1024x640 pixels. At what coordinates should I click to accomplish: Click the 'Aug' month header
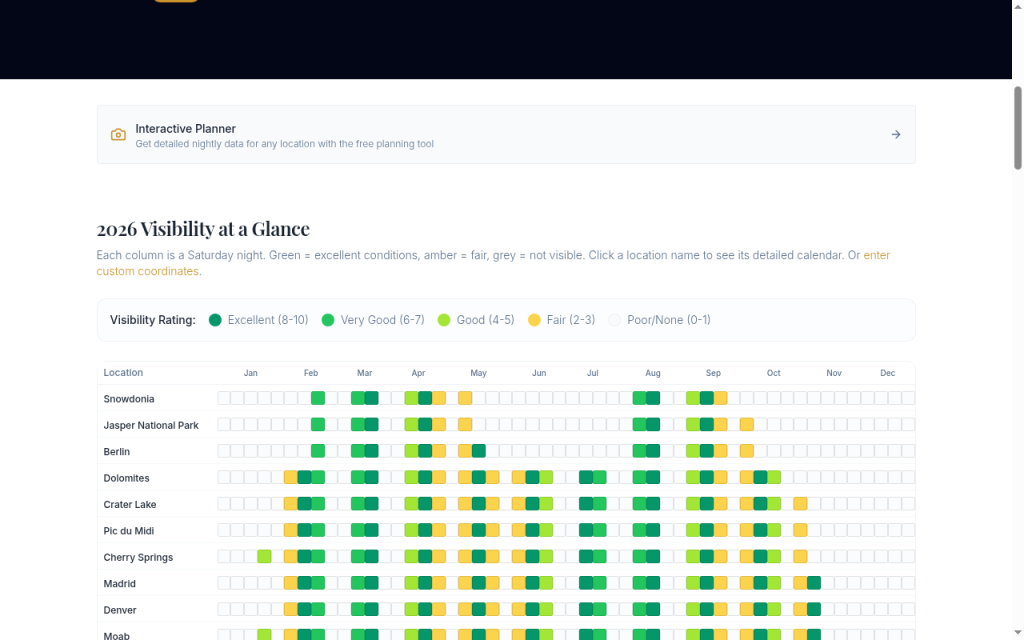coord(653,373)
